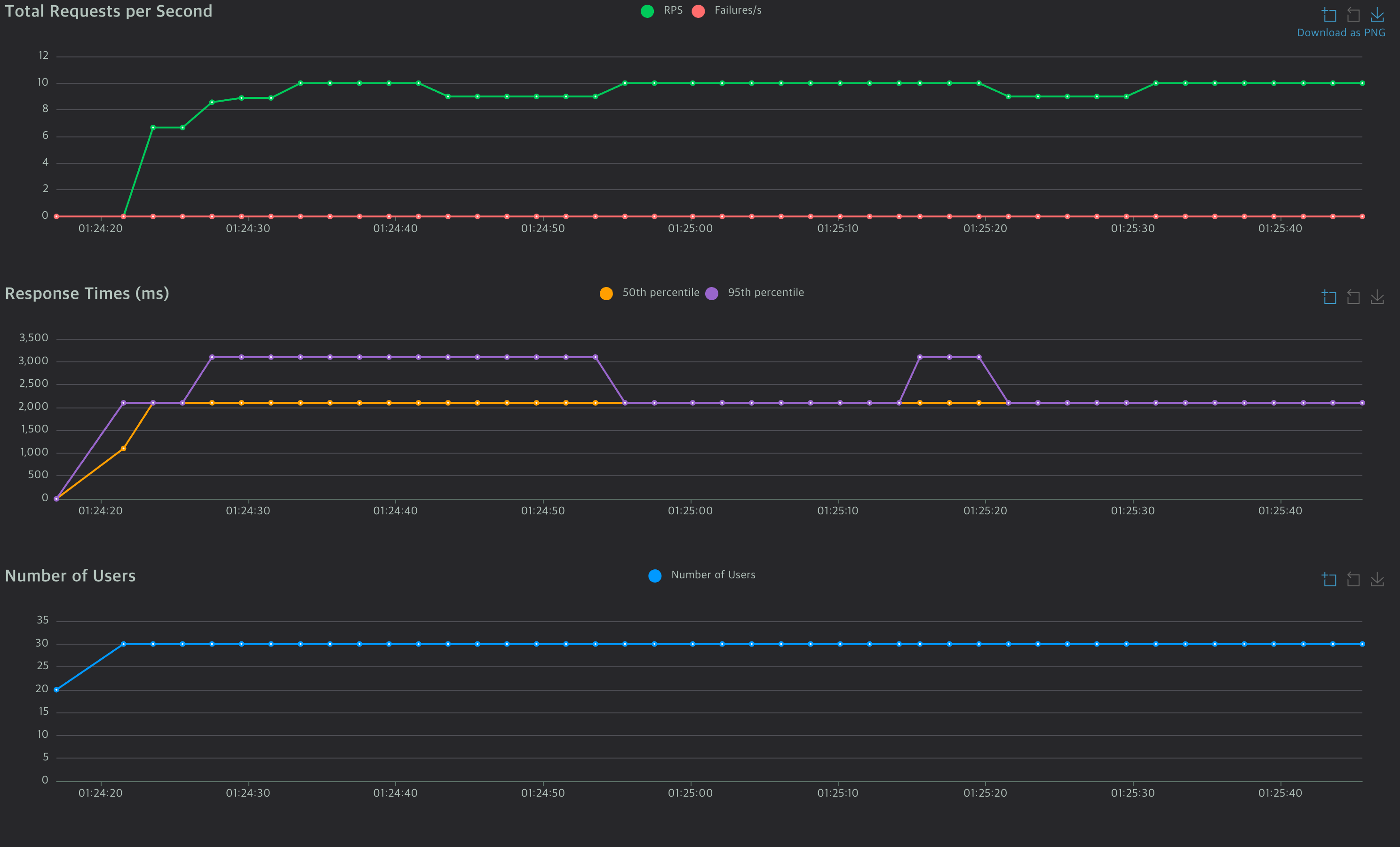Toggle Number of Users legend entry
This screenshot has width=1400, height=847.
tap(713, 575)
